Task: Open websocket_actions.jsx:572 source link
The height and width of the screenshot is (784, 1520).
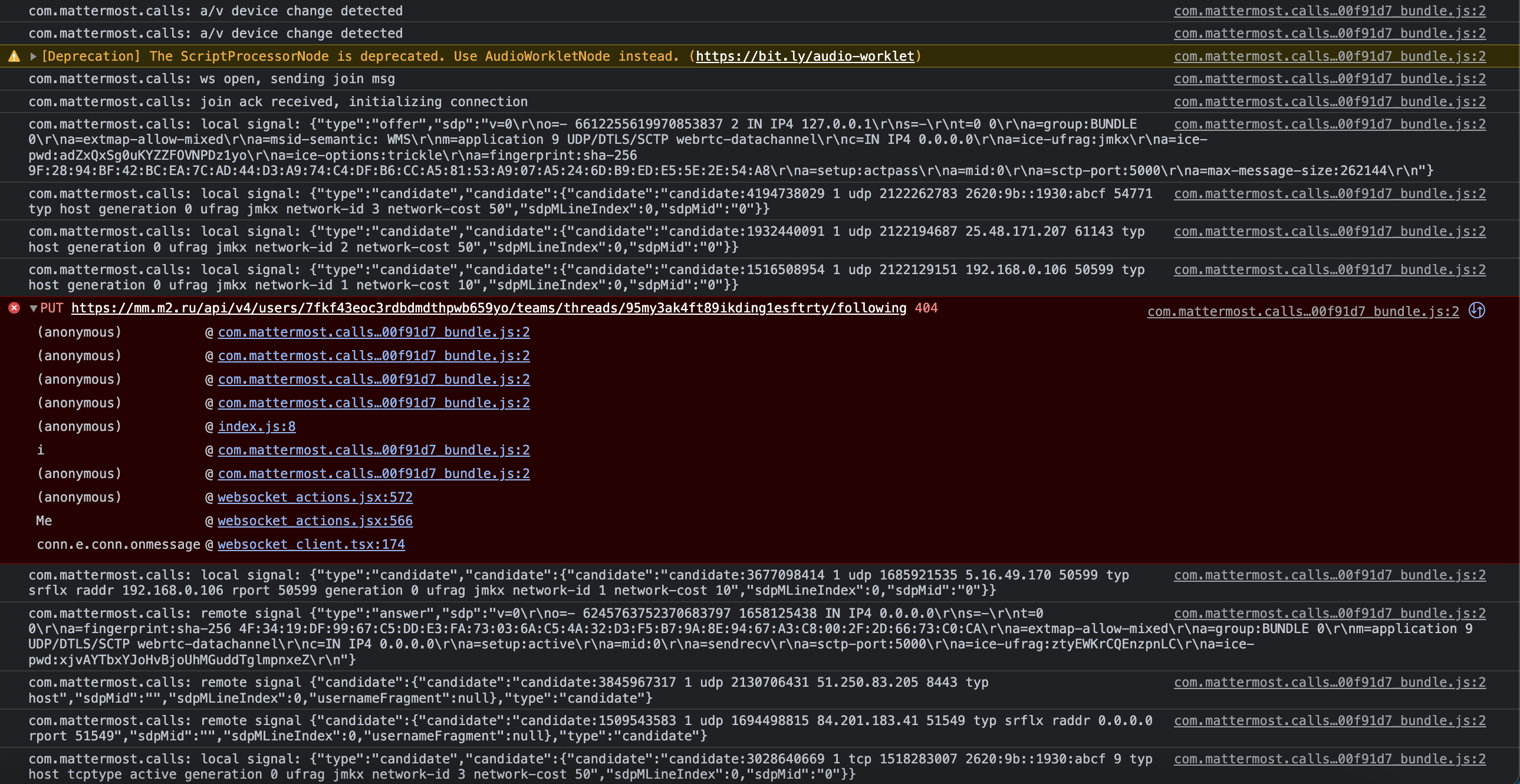Action: (315, 497)
